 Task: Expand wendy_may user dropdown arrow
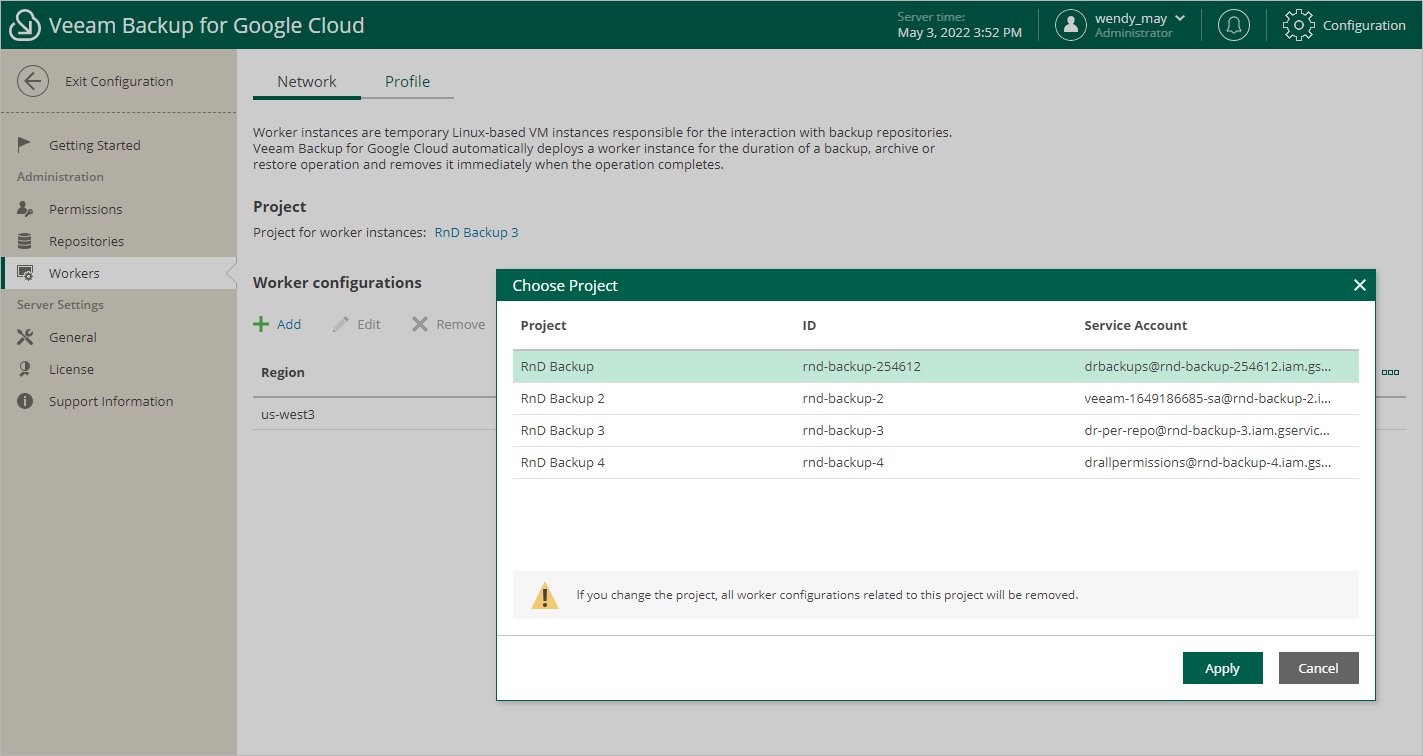[1180, 18]
